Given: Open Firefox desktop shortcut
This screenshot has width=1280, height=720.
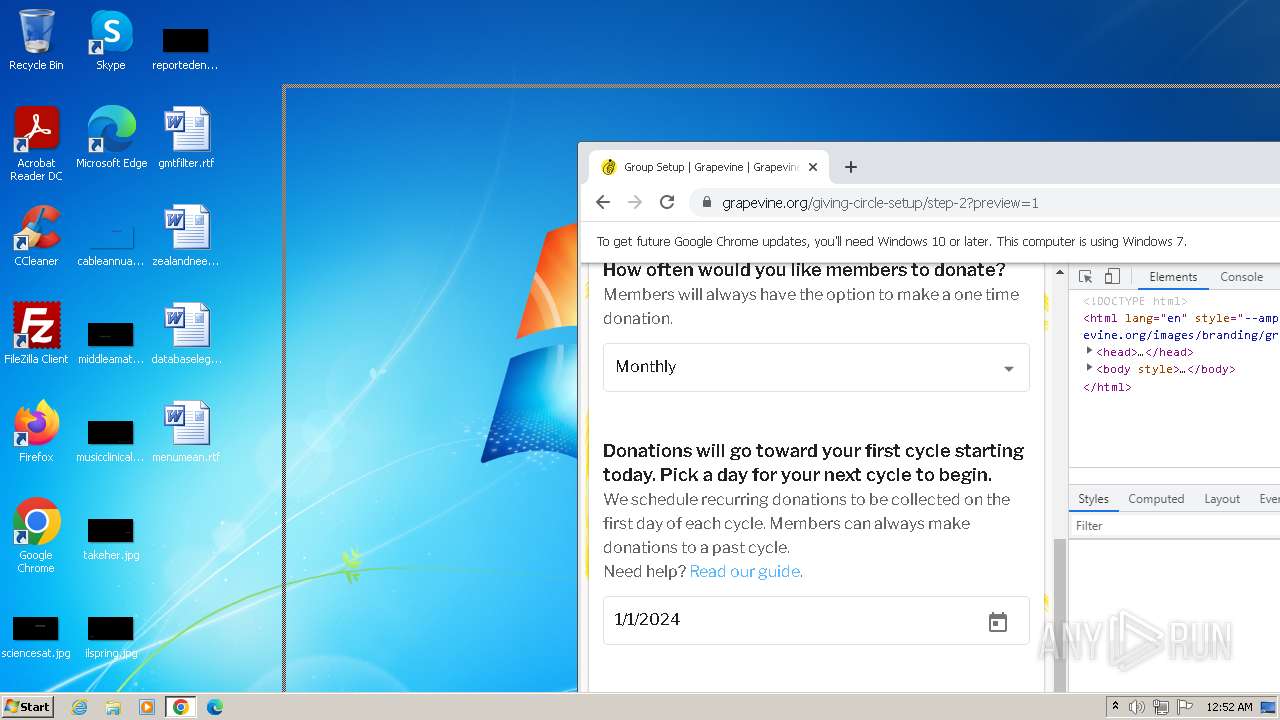Looking at the screenshot, I should 36,432.
